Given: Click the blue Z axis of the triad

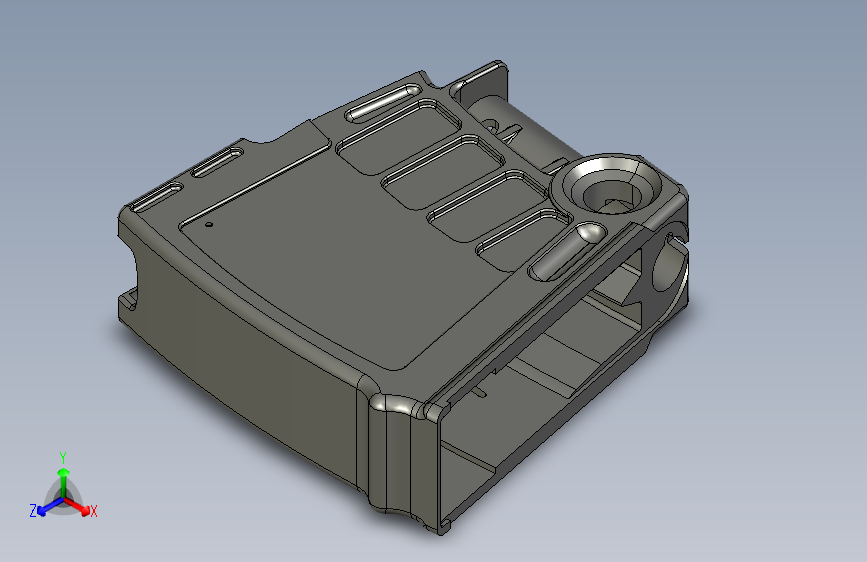Looking at the screenshot, I should pyautogui.click(x=50, y=507).
